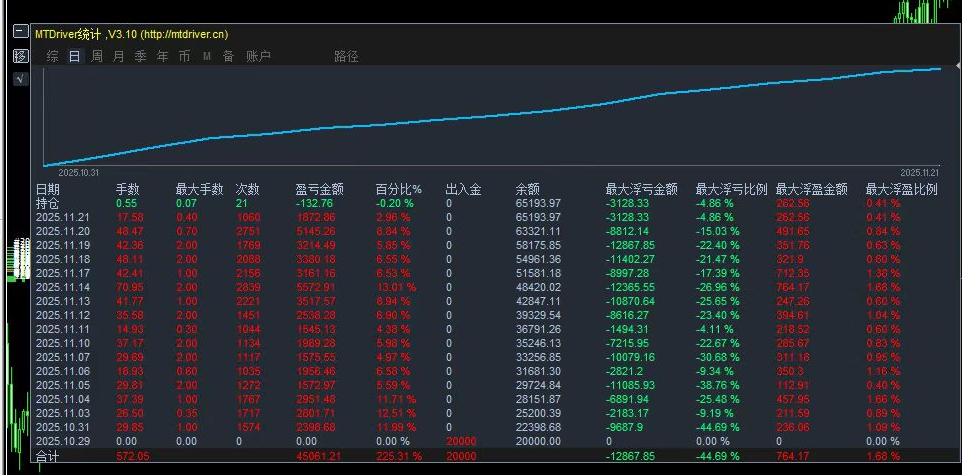
Task: Click the 合计 totals row label
Action: click(x=48, y=456)
